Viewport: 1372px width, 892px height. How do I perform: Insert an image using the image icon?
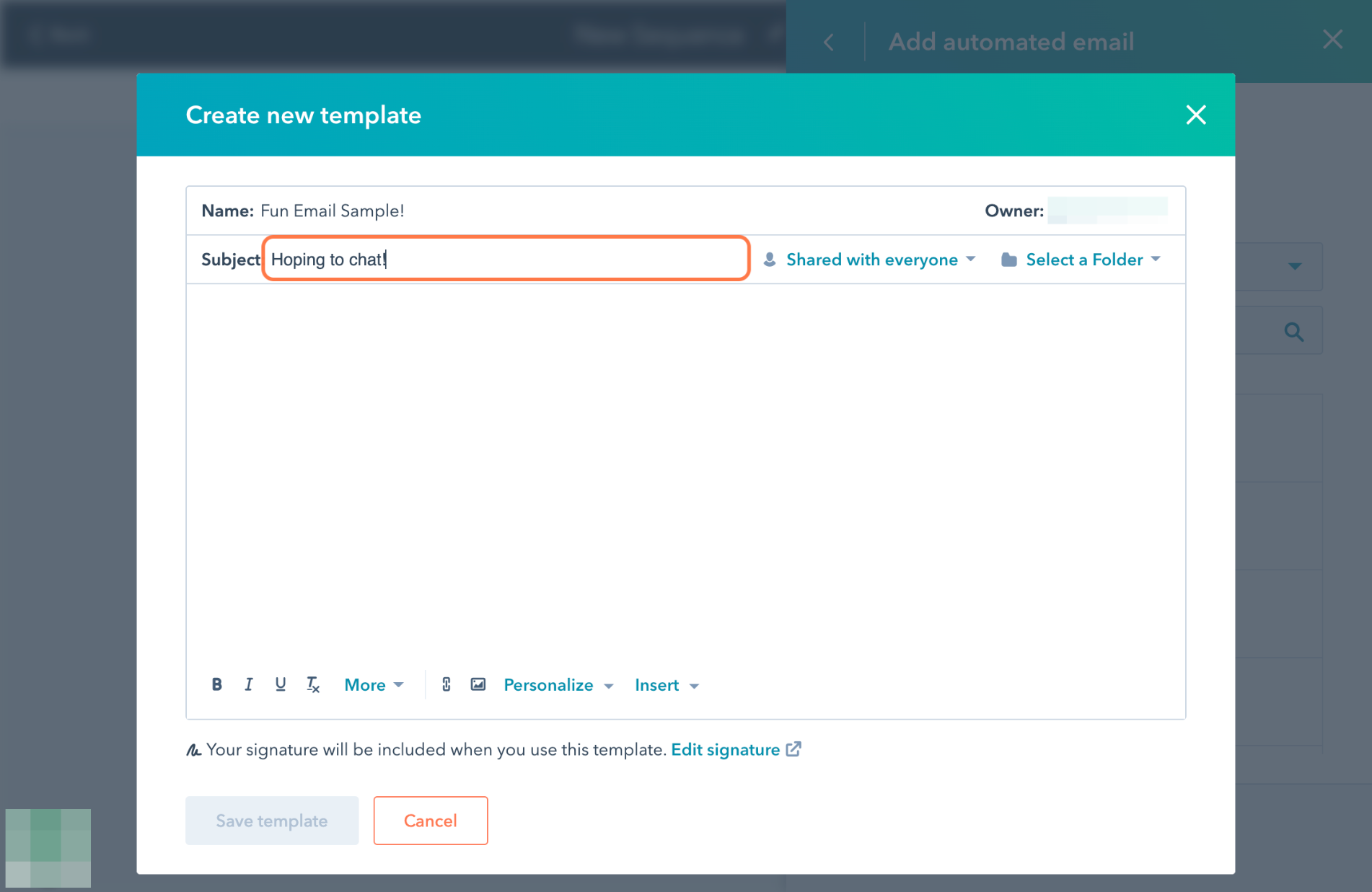tap(478, 684)
